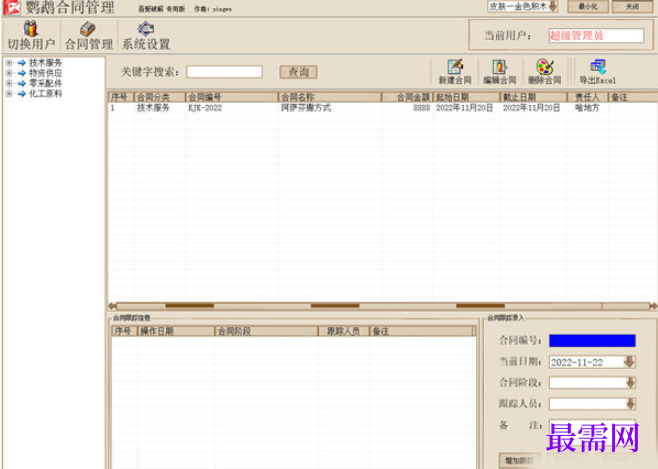Sort by 合同编号 column header in contract list

232,97
